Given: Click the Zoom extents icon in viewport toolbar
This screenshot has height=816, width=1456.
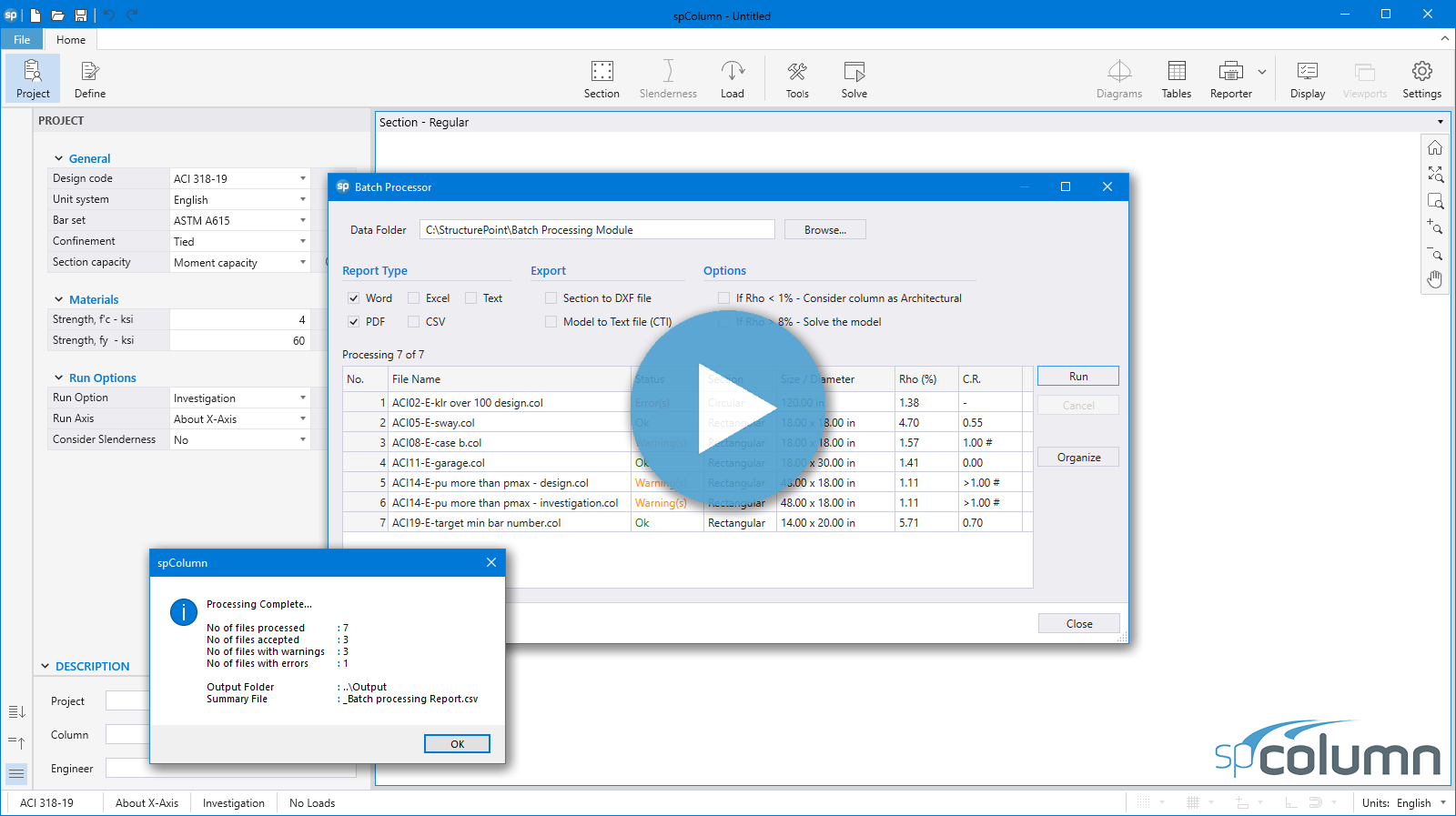Looking at the screenshot, I should tap(1435, 174).
